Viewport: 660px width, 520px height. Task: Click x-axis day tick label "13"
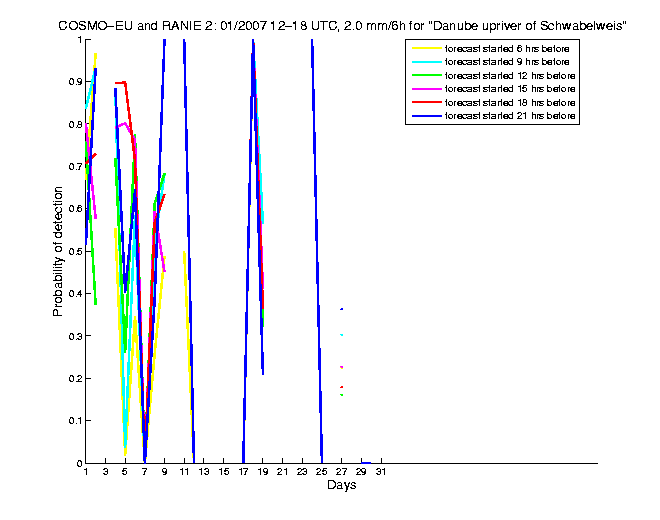(204, 472)
